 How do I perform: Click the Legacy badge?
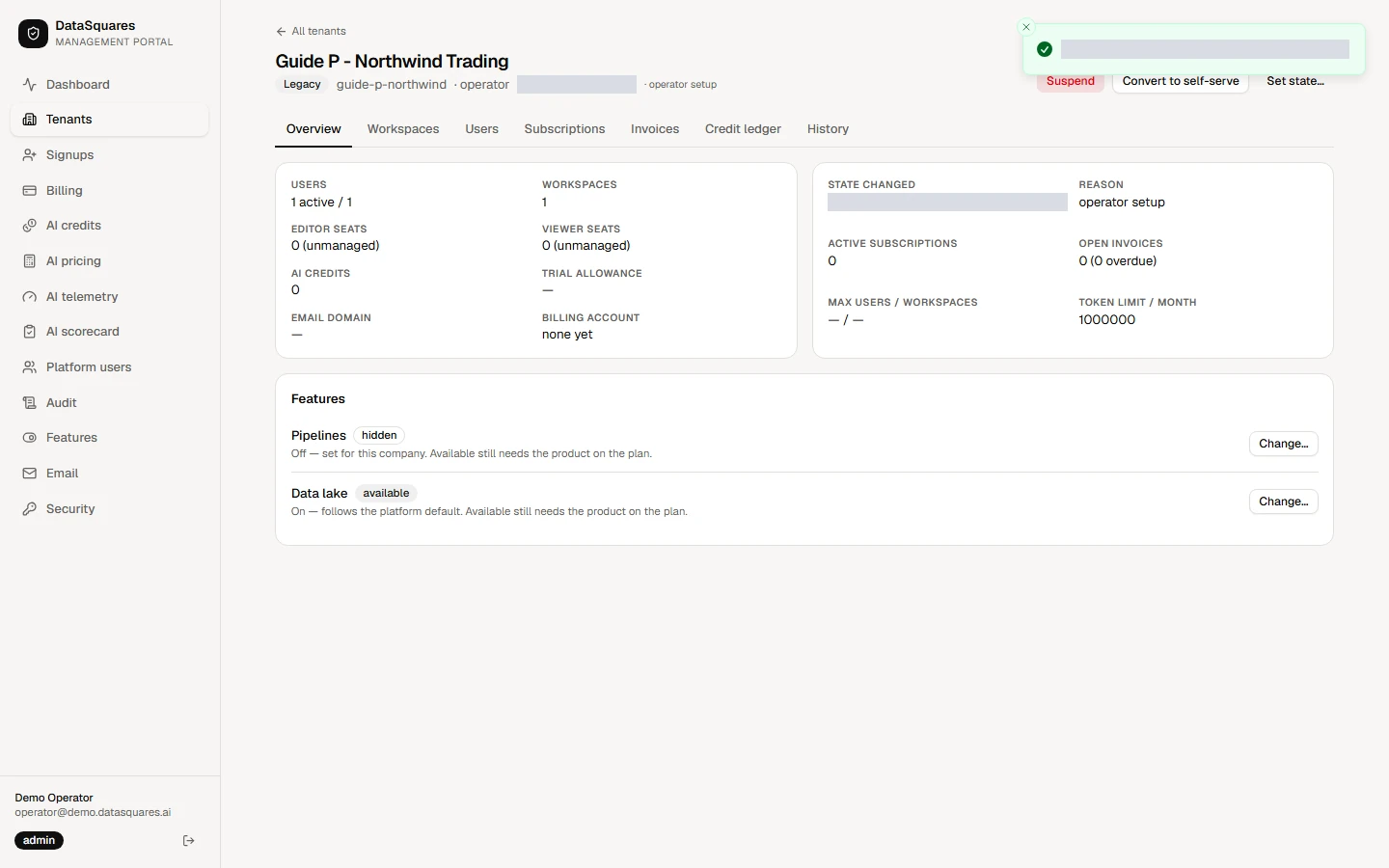[x=302, y=85]
